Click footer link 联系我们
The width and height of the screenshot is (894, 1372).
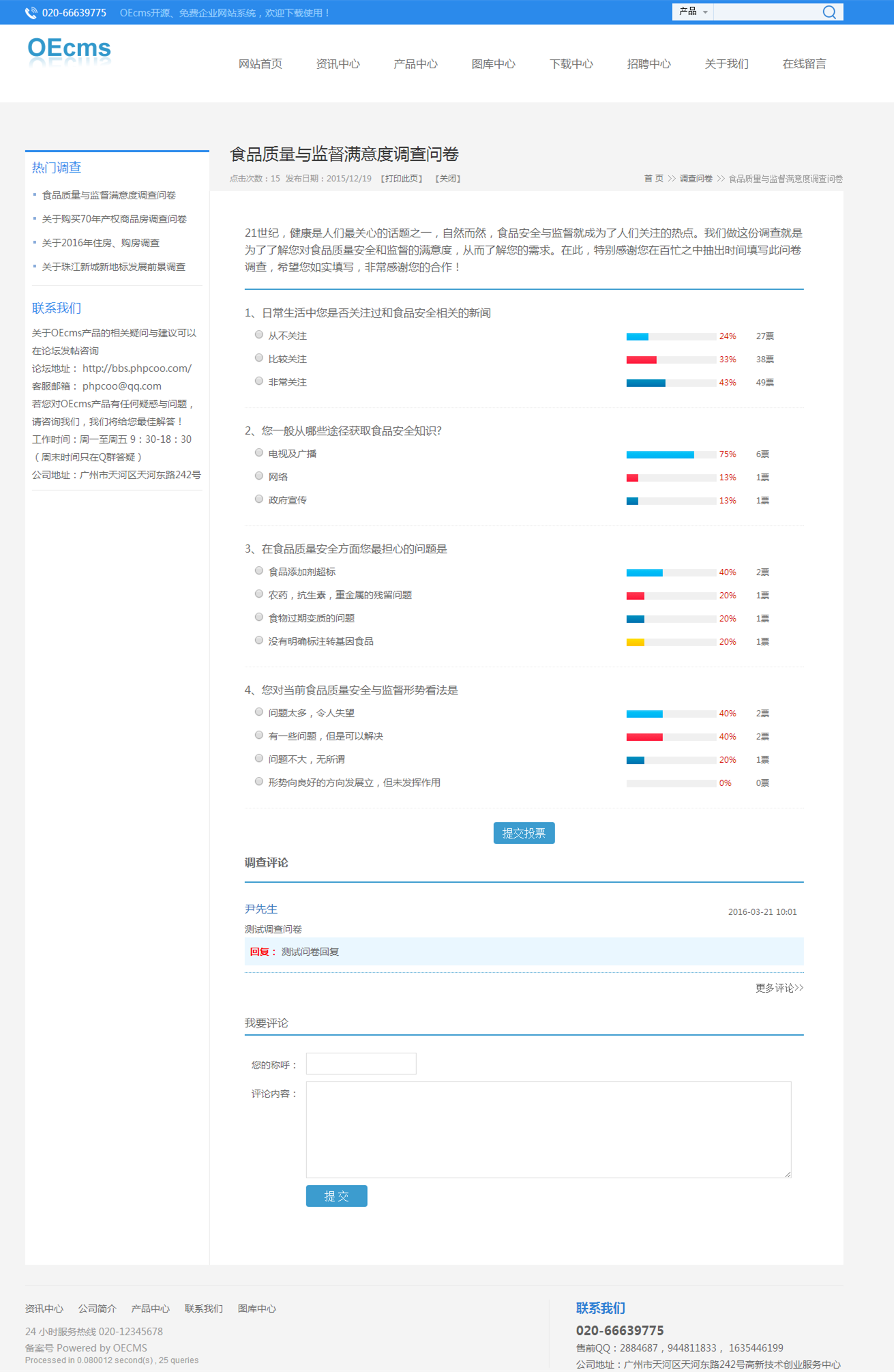pyautogui.click(x=204, y=1309)
